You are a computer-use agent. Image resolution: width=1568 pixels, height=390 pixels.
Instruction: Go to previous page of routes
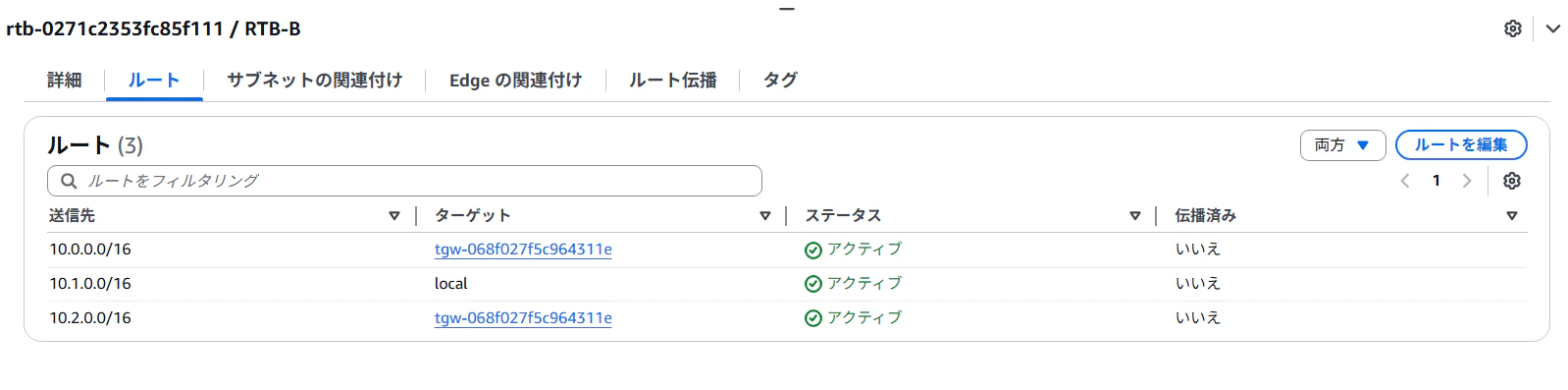pos(1405,181)
